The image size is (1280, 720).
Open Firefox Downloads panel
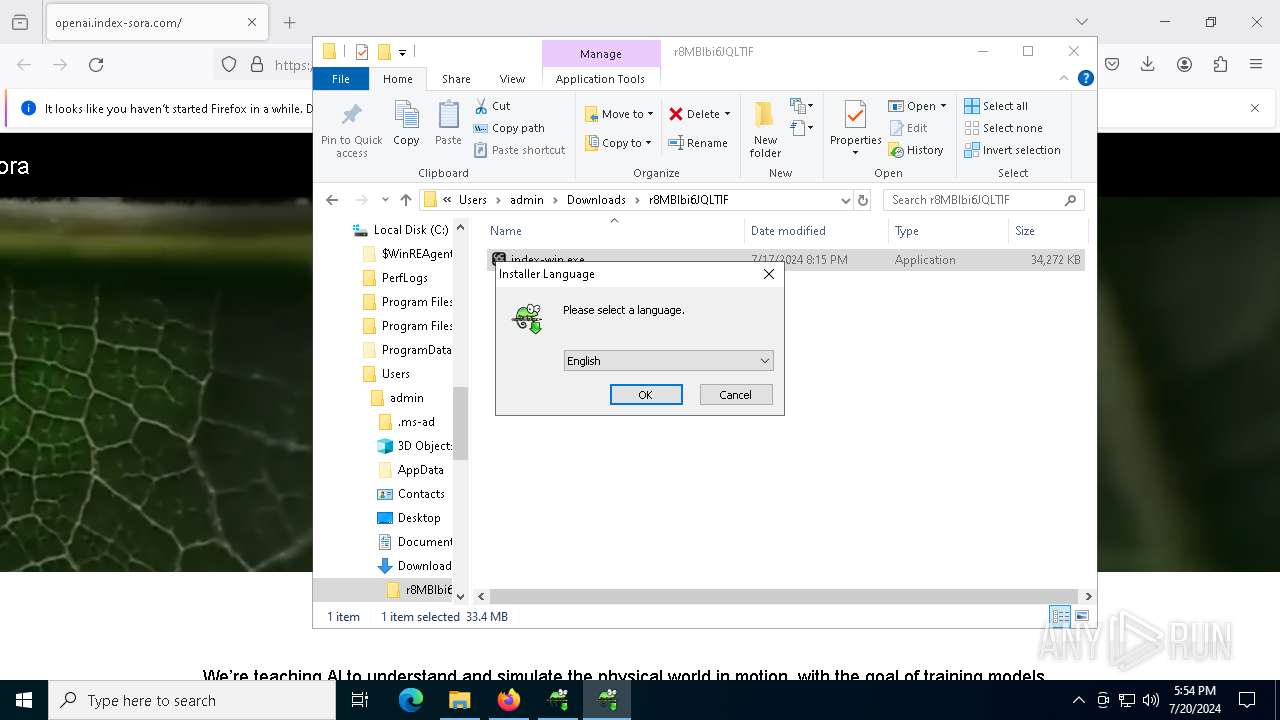click(x=1148, y=65)
